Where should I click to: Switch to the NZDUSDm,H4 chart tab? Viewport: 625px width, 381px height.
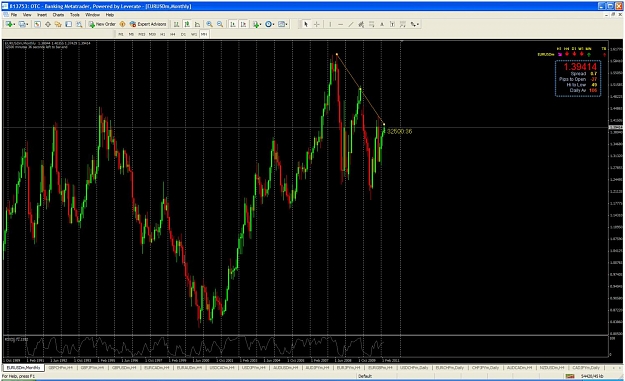click(552, 368)
